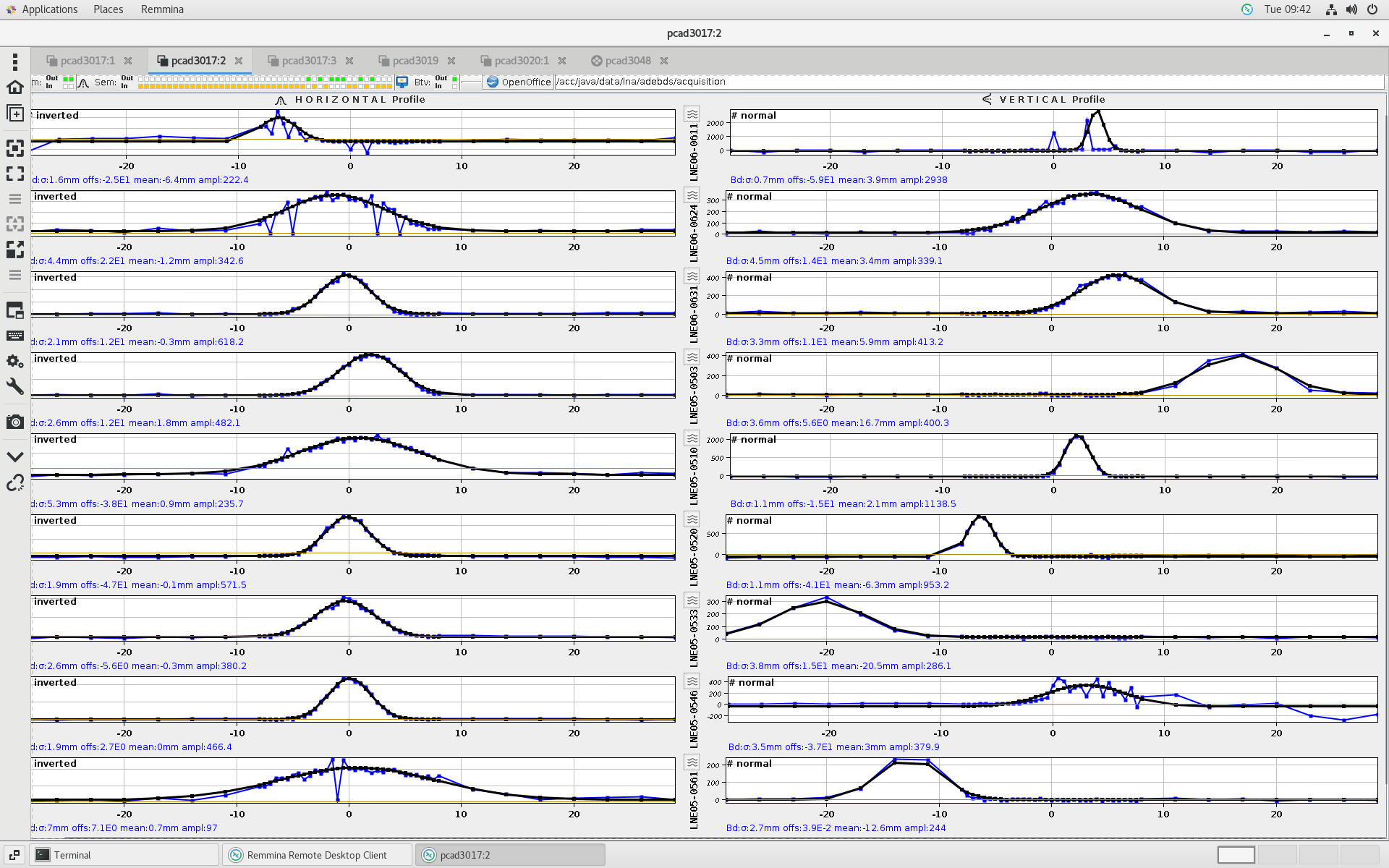This screenshot has width=1389, height=868.
Task: Expand the LNE06-0611 plot collapse arrows
Action: tap(692, 114)
